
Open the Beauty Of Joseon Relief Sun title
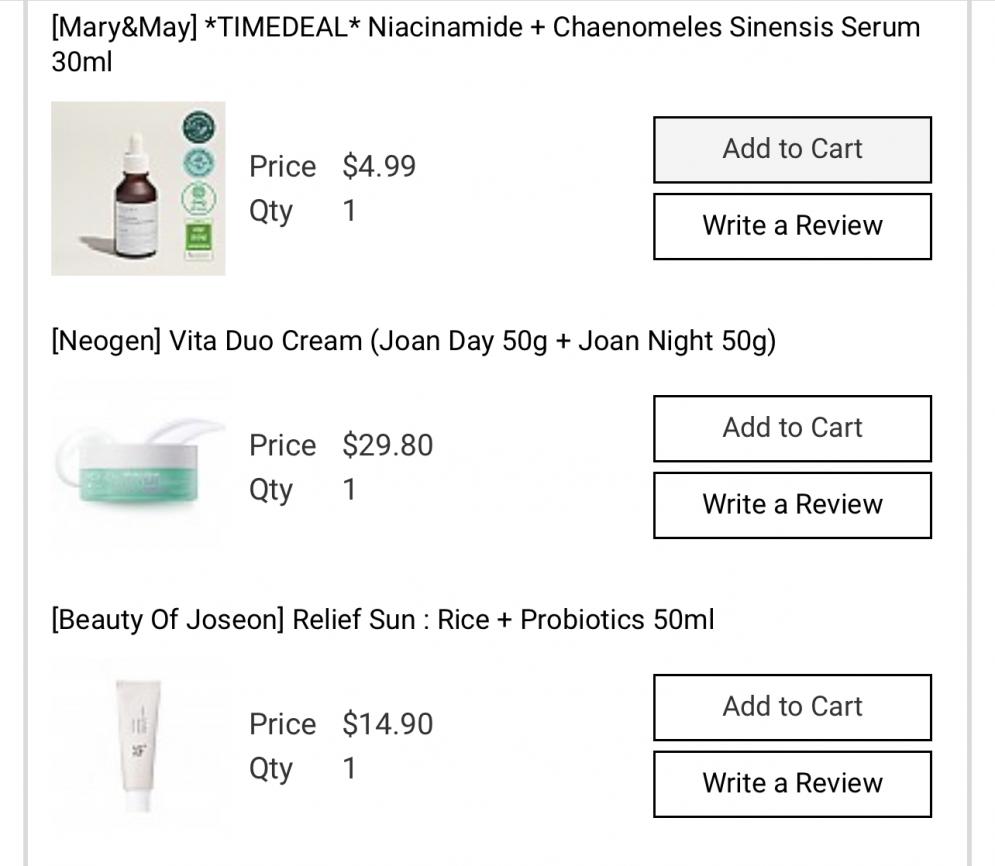click(382, 620)
